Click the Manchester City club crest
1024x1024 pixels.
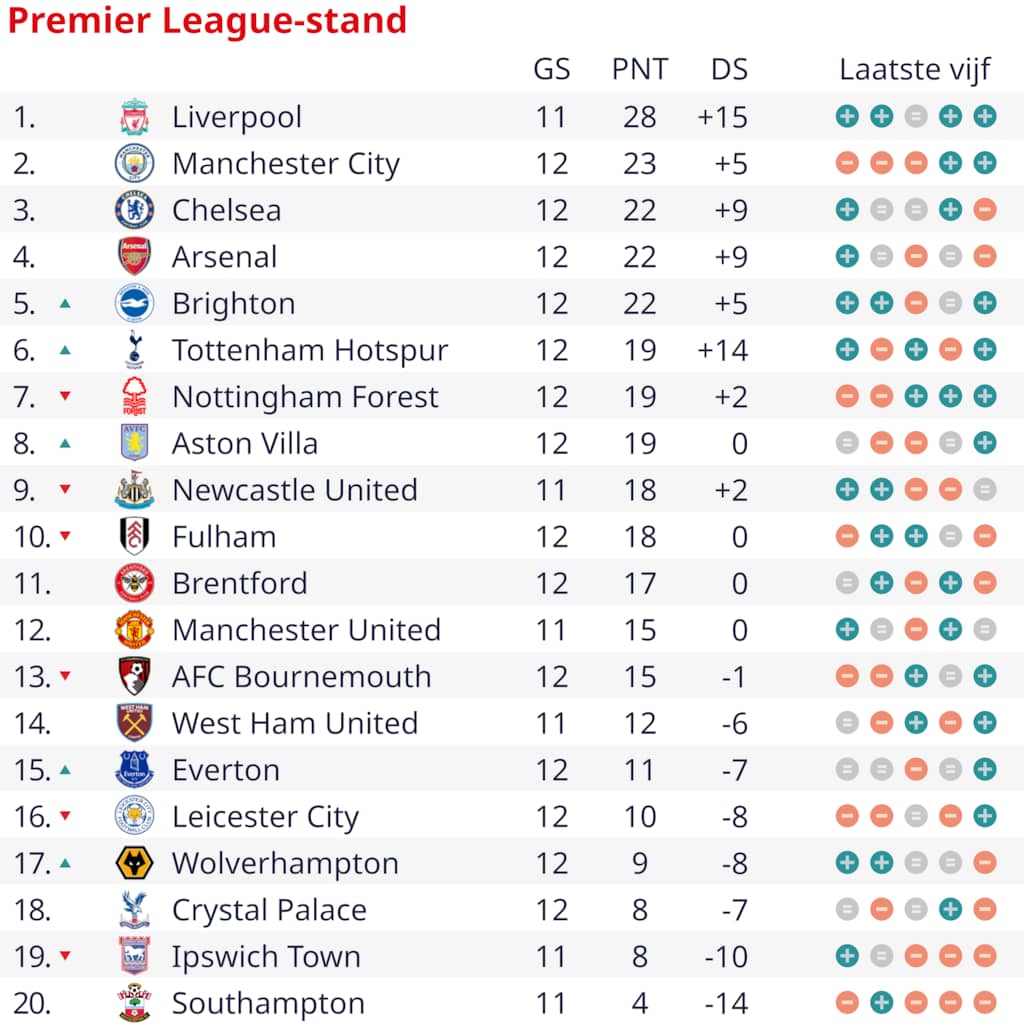coord(135,163)
